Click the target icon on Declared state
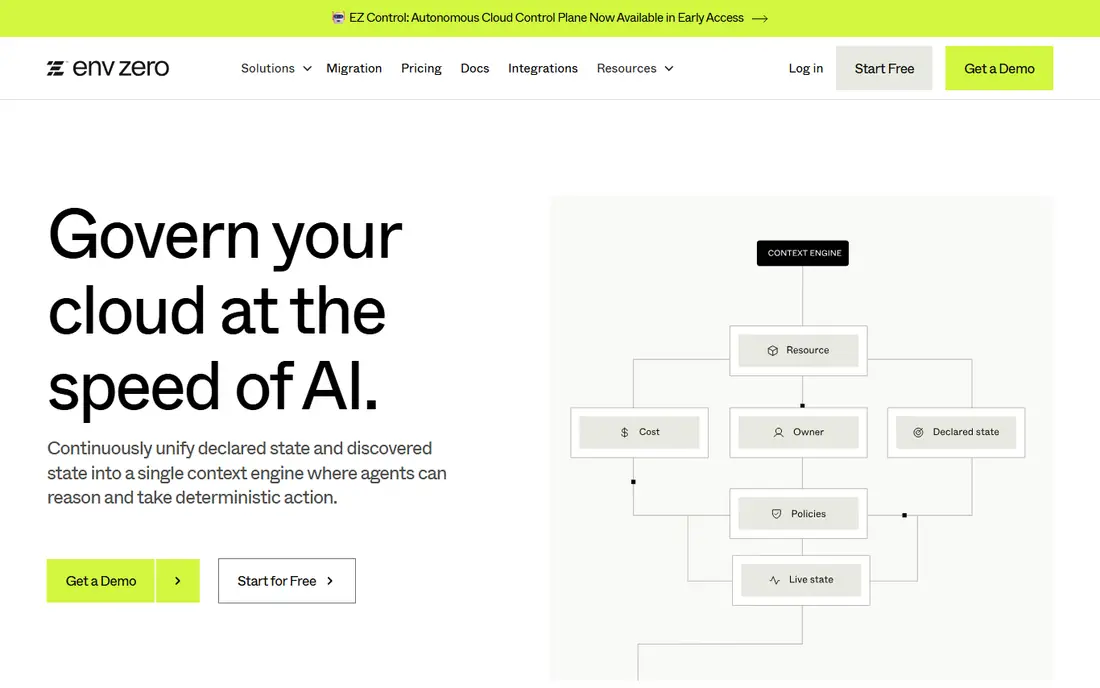1100x688 pixels. coord(918,433)
